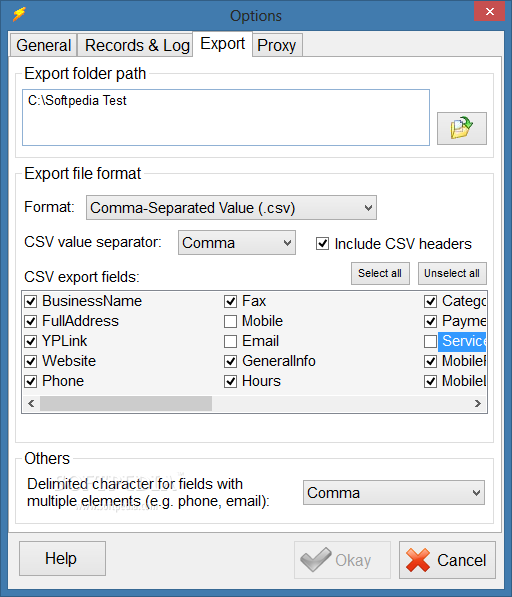Click the checkmark Okay button
The image size is (512, 597).
tap(342, 560)
